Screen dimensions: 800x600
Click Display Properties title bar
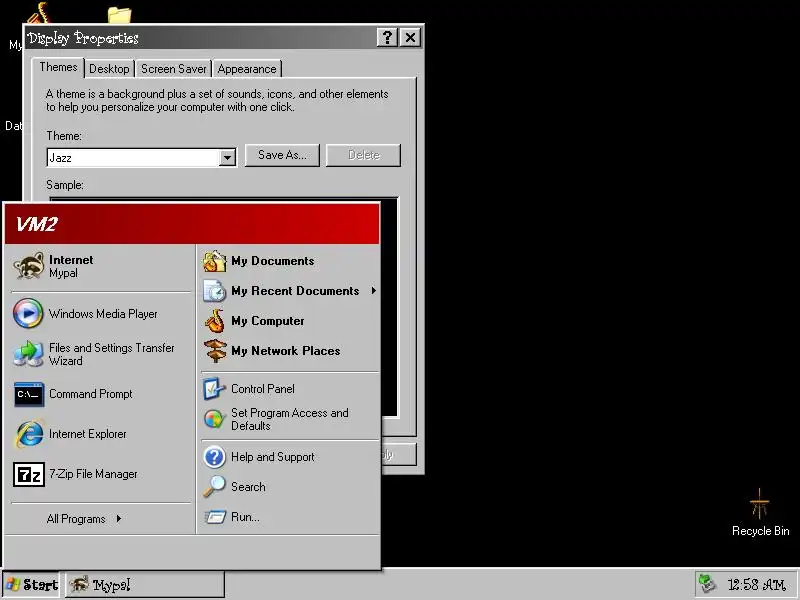[201, 38]
